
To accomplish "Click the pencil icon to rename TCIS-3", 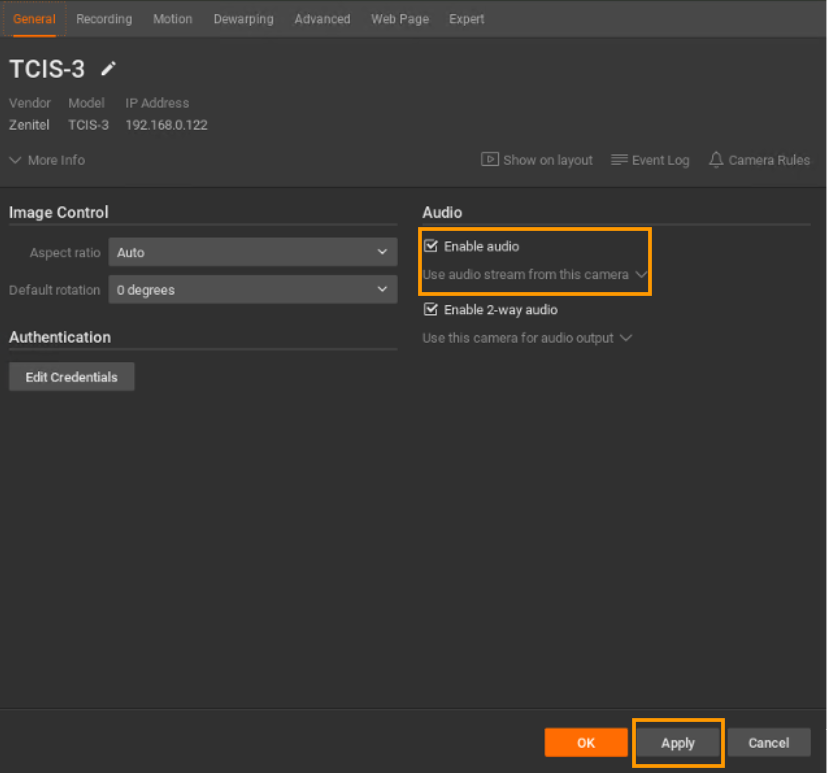I will coord(109,69).
